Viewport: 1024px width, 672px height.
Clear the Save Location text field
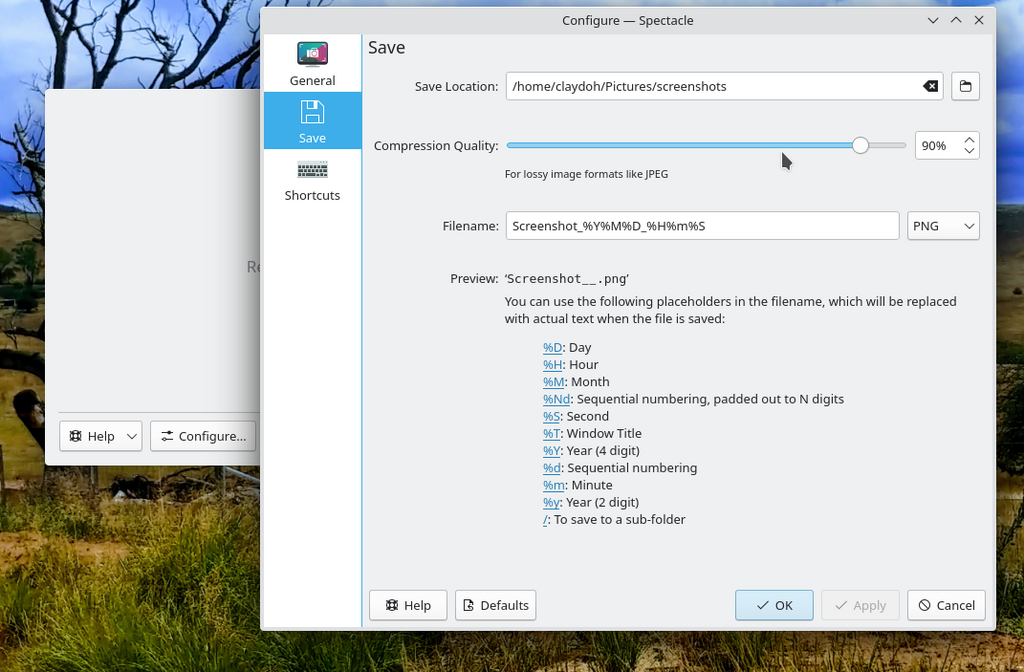point(930,87)
